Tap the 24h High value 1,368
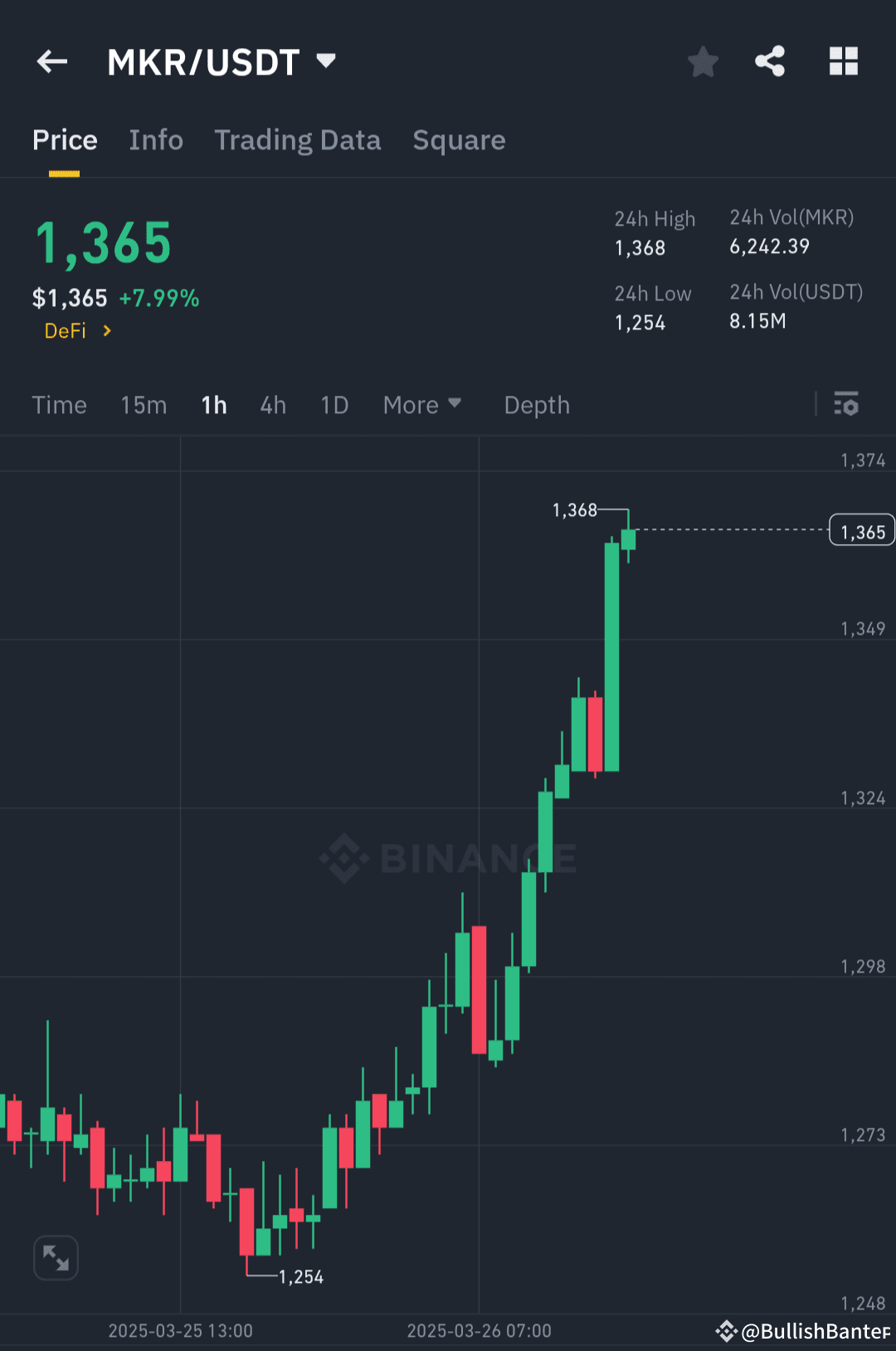896x1351 pixels. coord(639,247)
